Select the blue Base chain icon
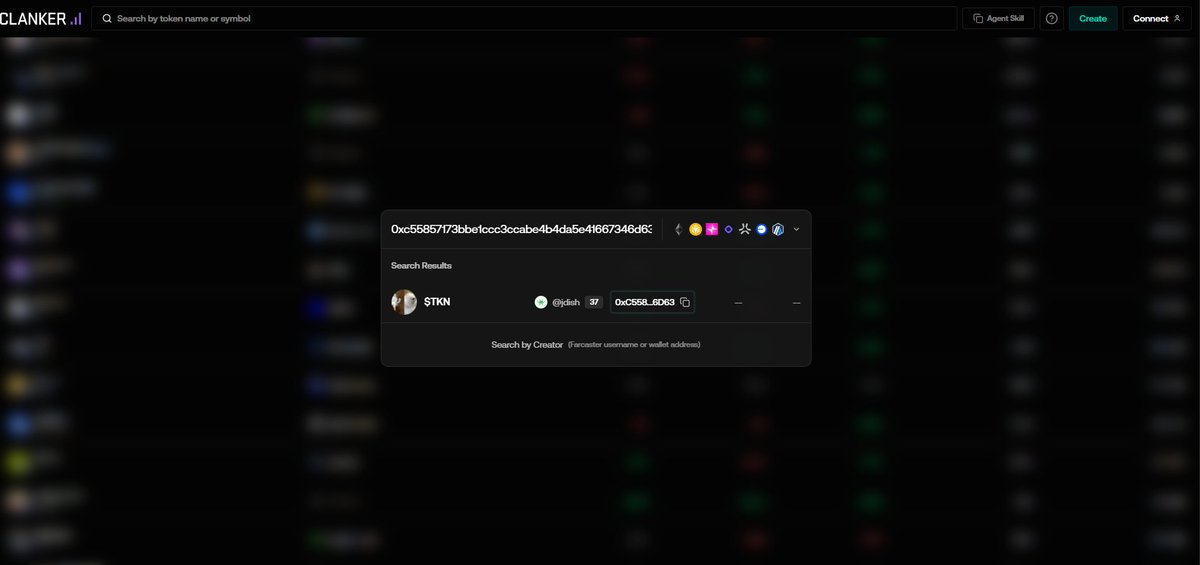 (761, 229)
